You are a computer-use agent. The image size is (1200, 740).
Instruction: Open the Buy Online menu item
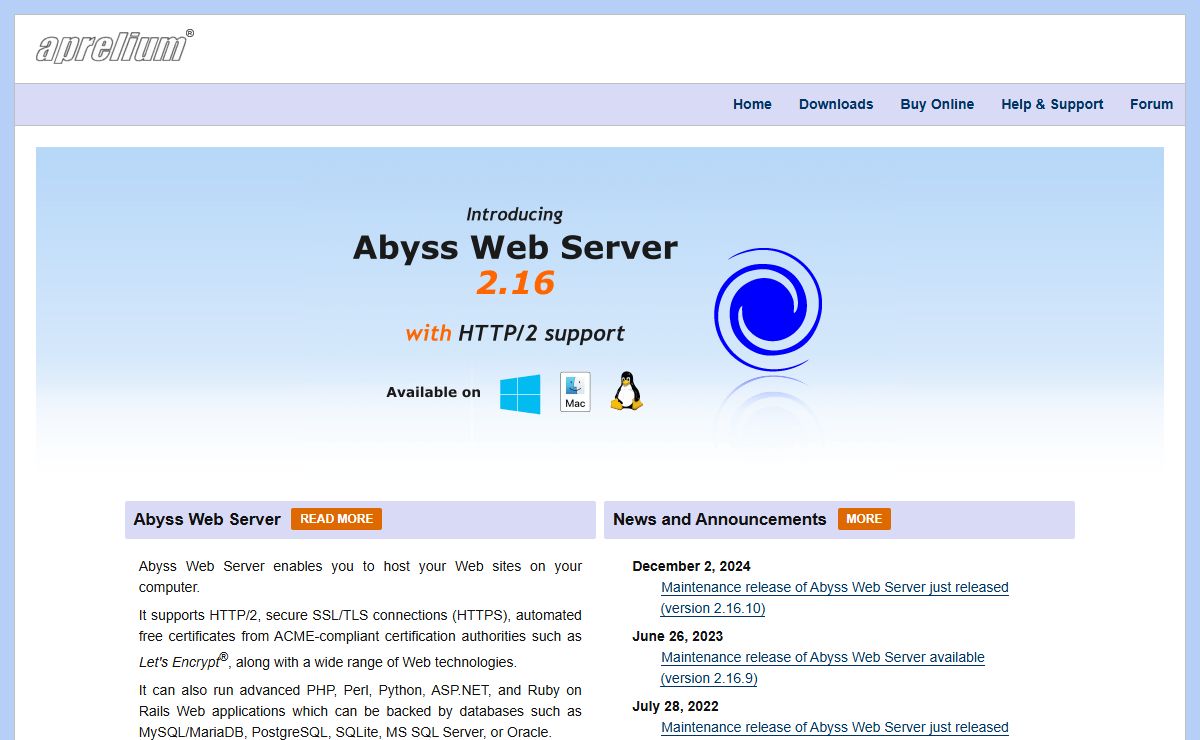[937, 104]
